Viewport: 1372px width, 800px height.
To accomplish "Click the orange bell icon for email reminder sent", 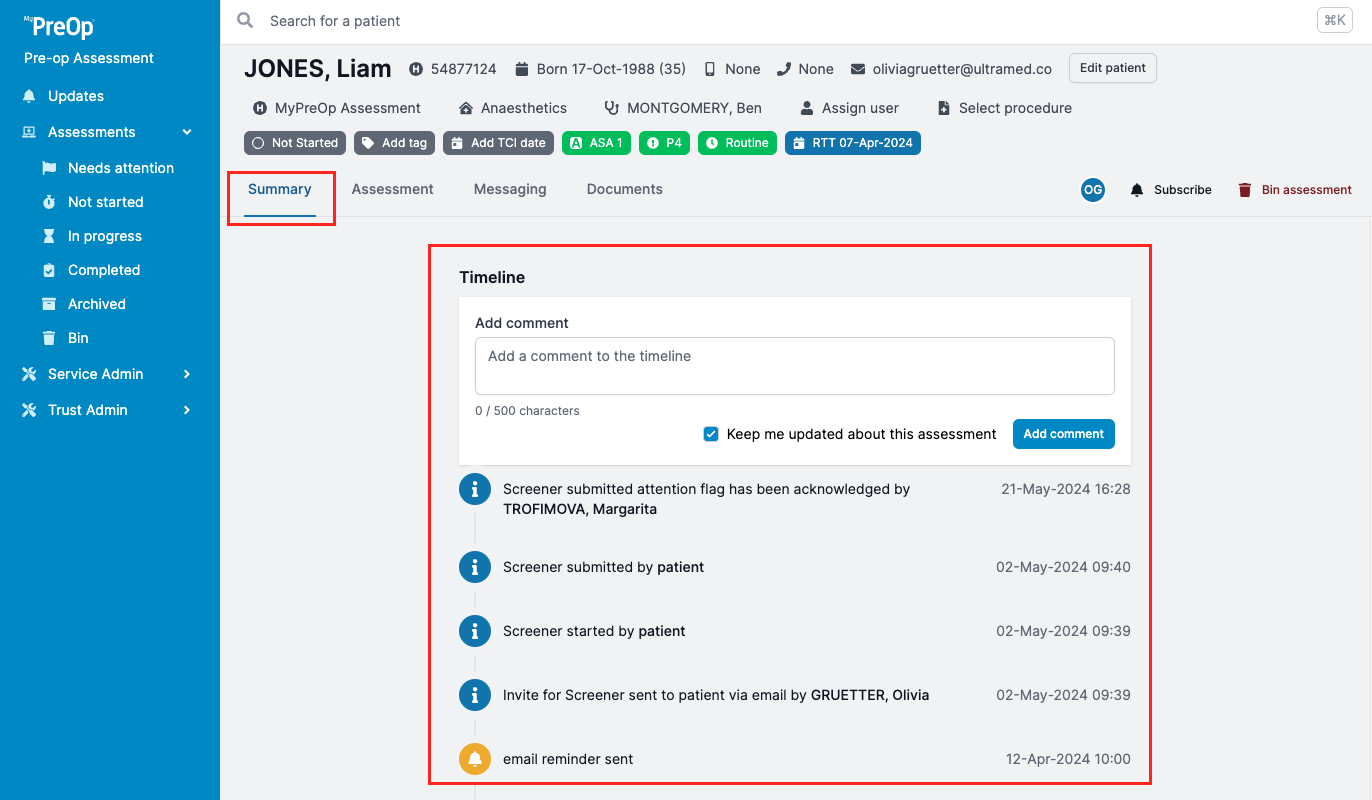I will (475, 759).
